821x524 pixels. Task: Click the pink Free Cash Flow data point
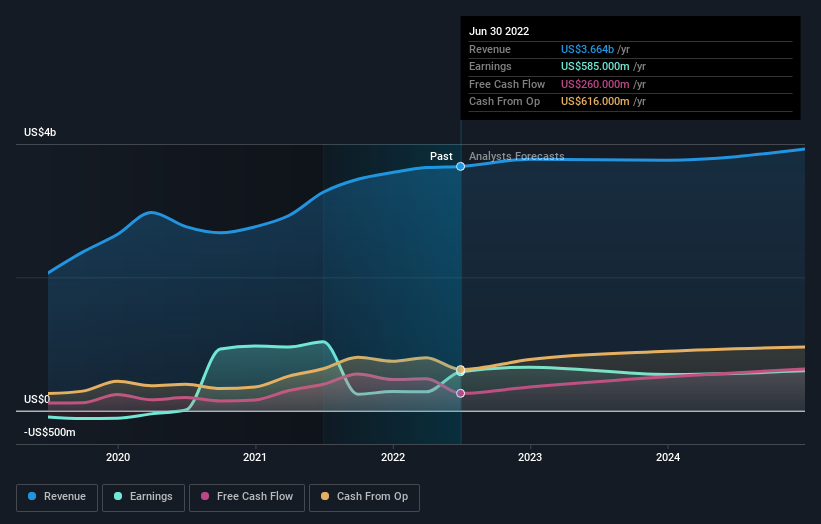460,393
